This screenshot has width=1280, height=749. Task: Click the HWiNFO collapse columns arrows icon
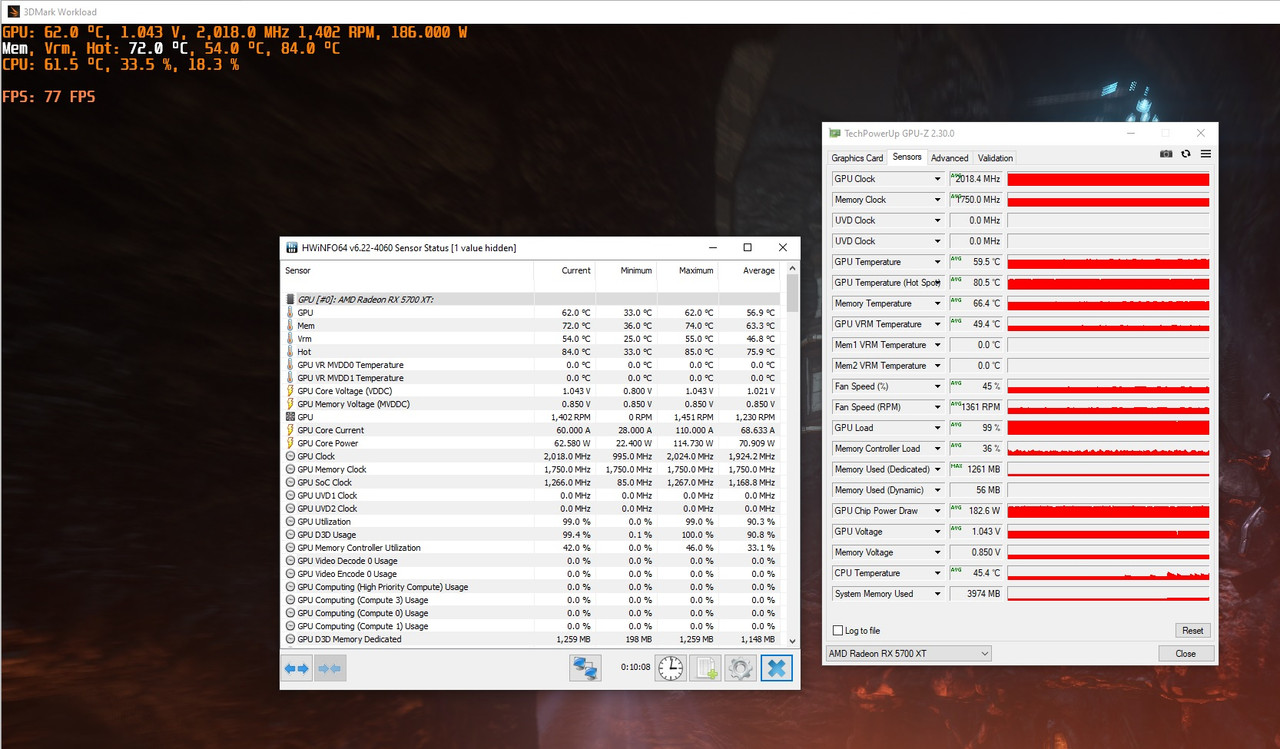pyautogui.click(x=330, y=668)
